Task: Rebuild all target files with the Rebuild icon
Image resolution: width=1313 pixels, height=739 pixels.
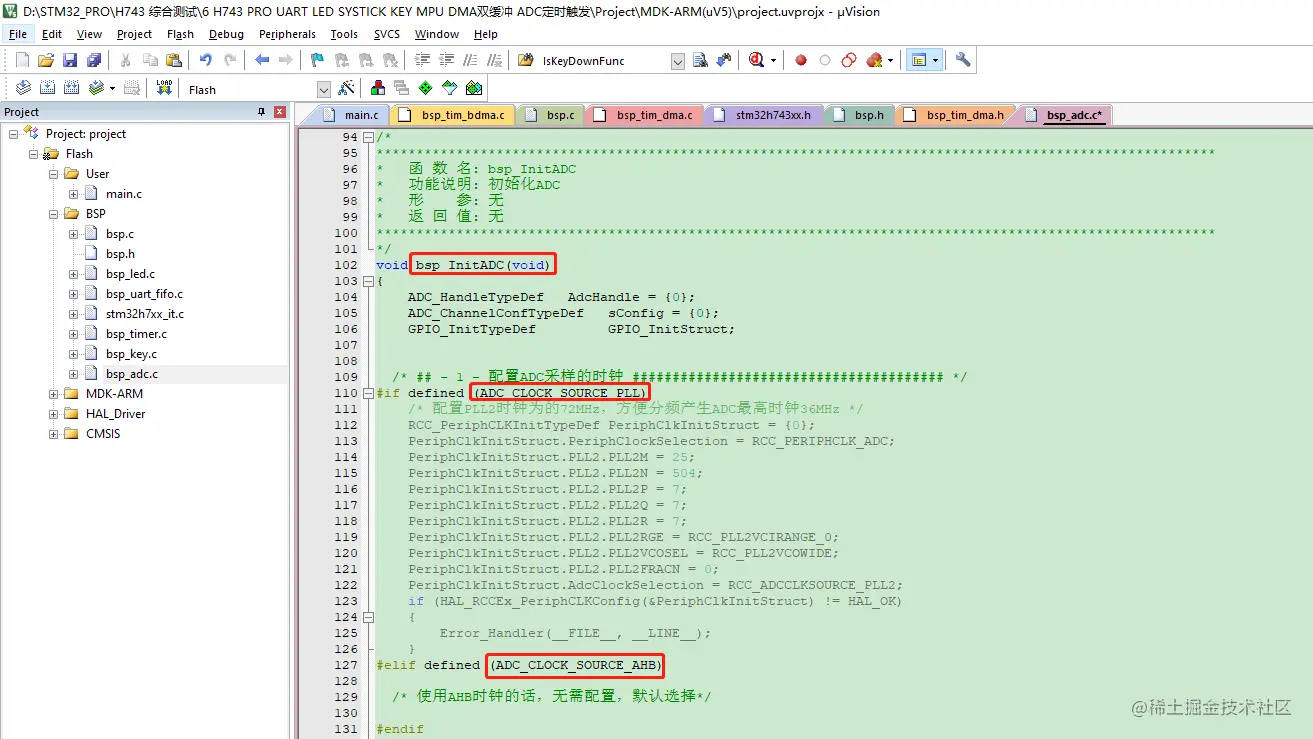Action: [71, 89]
